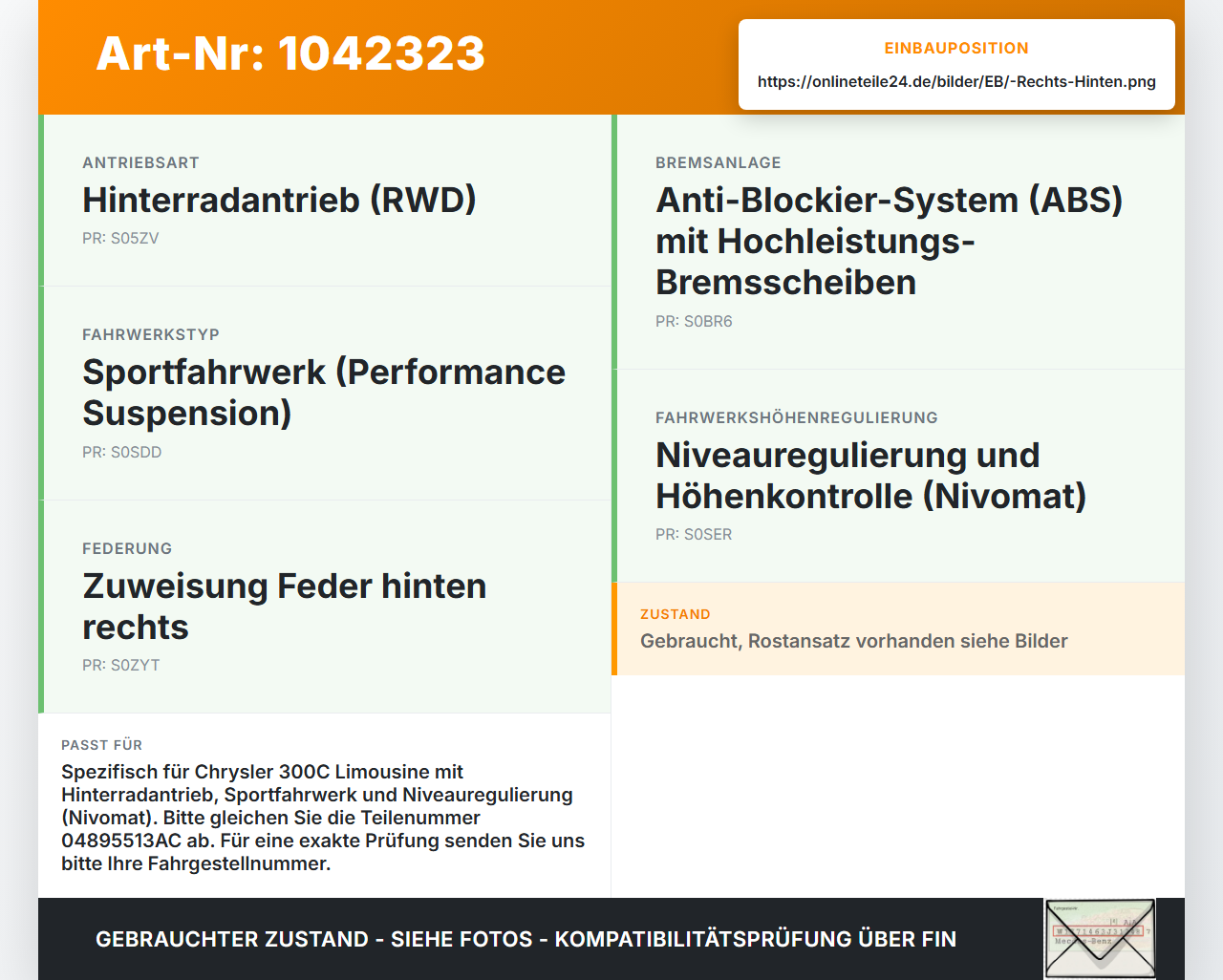Click the Gebrauchter Zustand footer banner text
Viewport: 1223px width, 980px height.
(526, 940)
